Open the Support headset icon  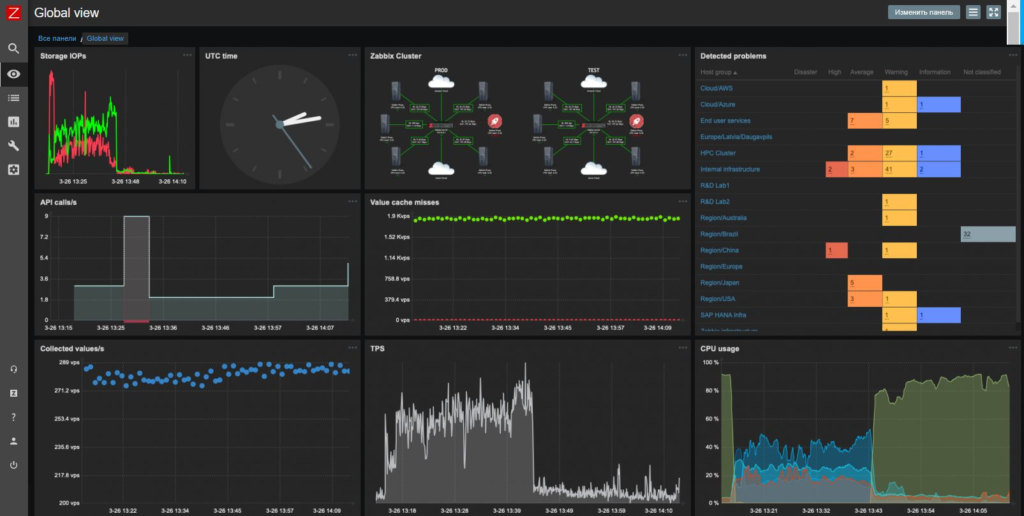coord(13,369)
